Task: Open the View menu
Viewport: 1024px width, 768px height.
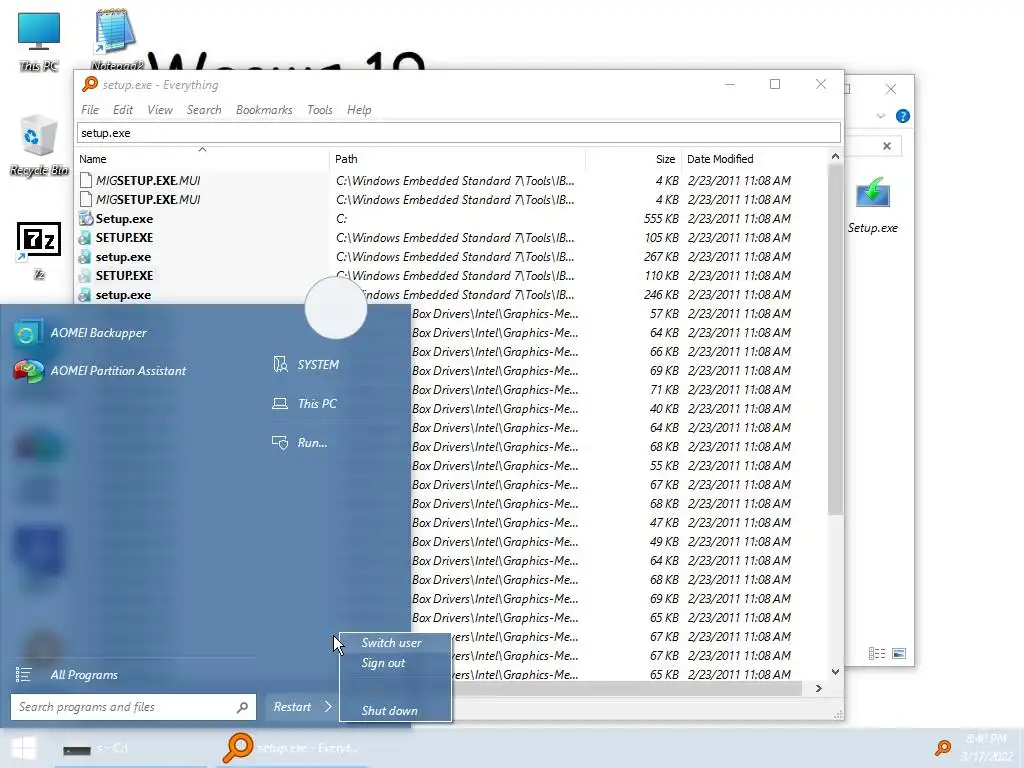Action: point(160,110)
